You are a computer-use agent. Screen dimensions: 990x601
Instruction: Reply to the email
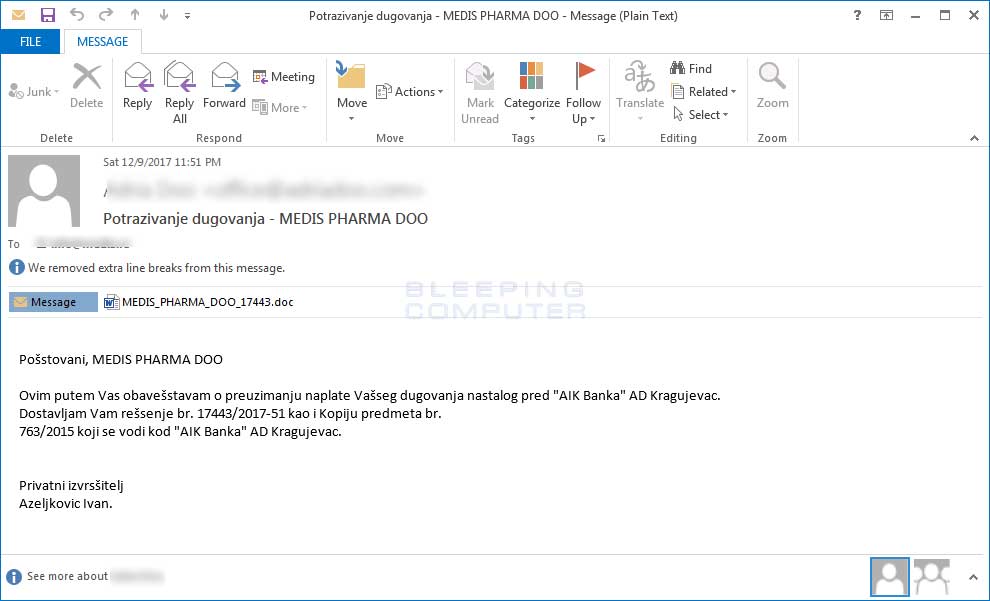(x=137, y=86)
